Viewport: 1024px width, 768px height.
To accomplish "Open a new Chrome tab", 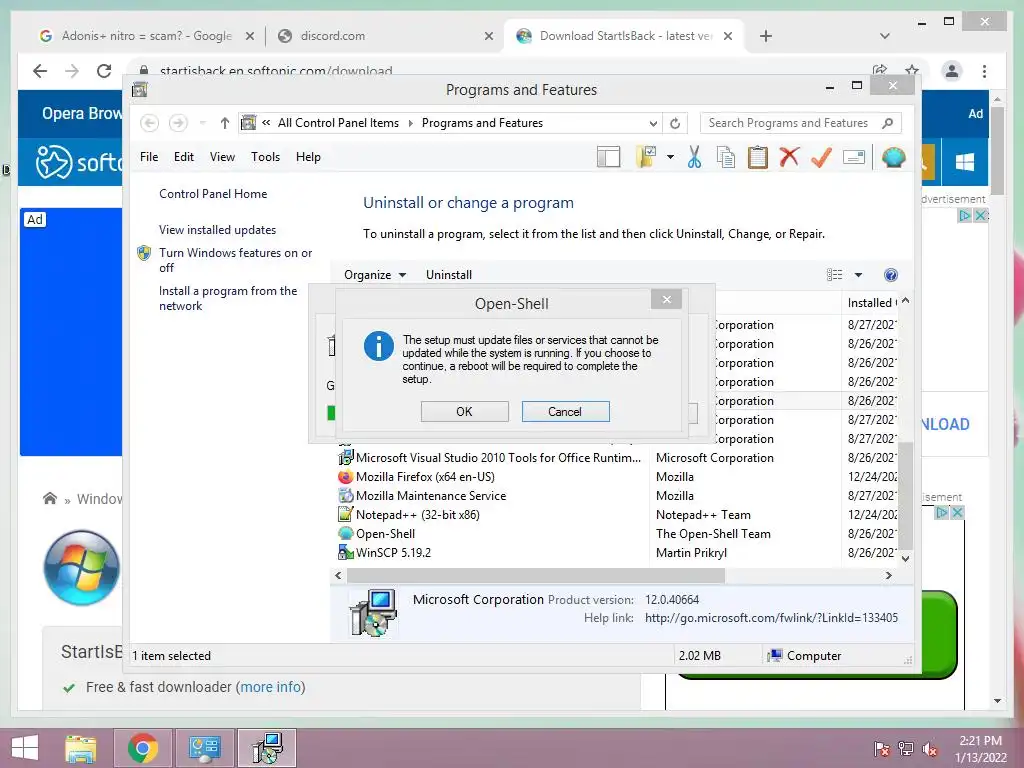I will [766, 36].
